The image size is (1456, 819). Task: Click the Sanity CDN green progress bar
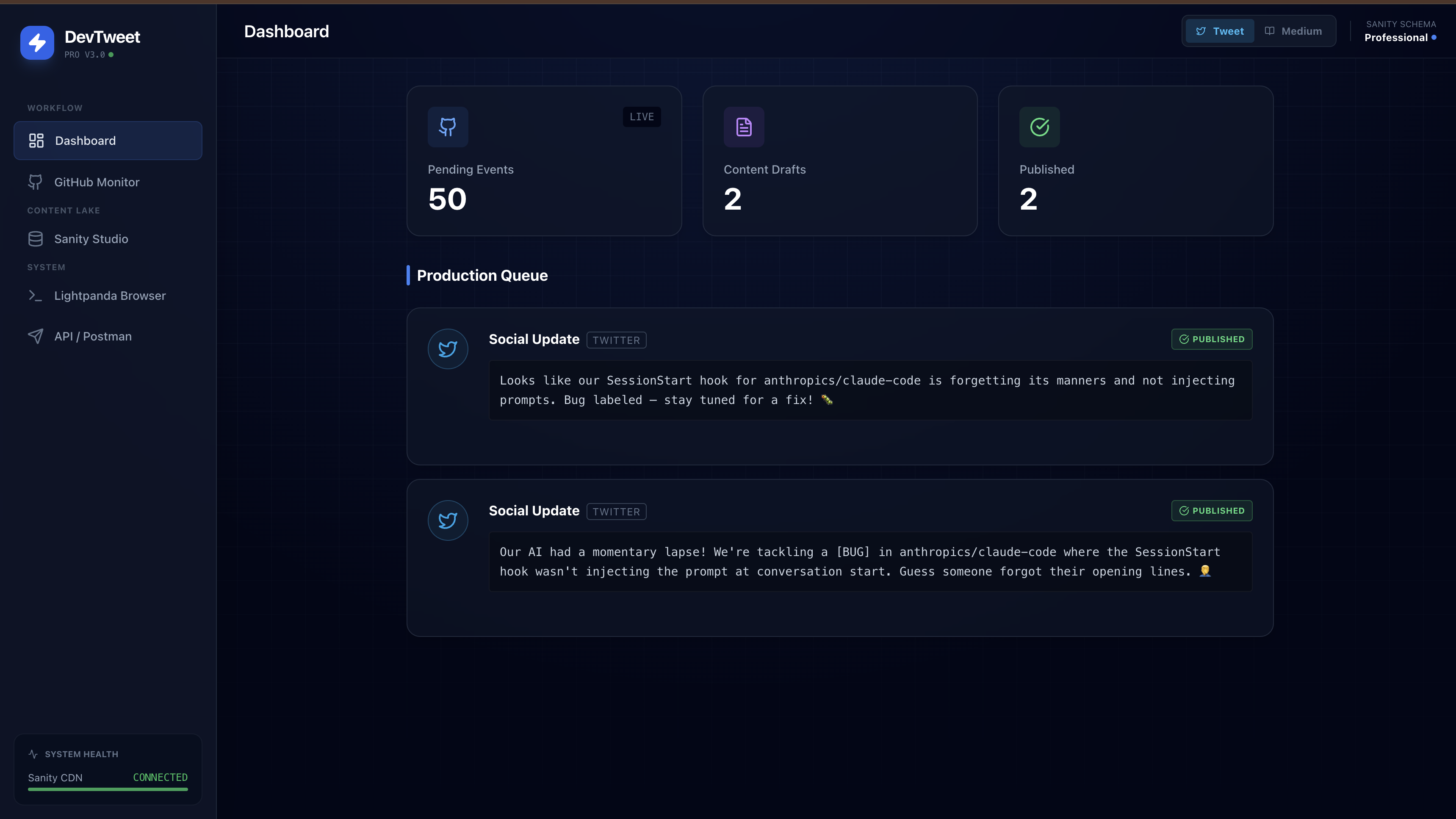pos(108,789)
